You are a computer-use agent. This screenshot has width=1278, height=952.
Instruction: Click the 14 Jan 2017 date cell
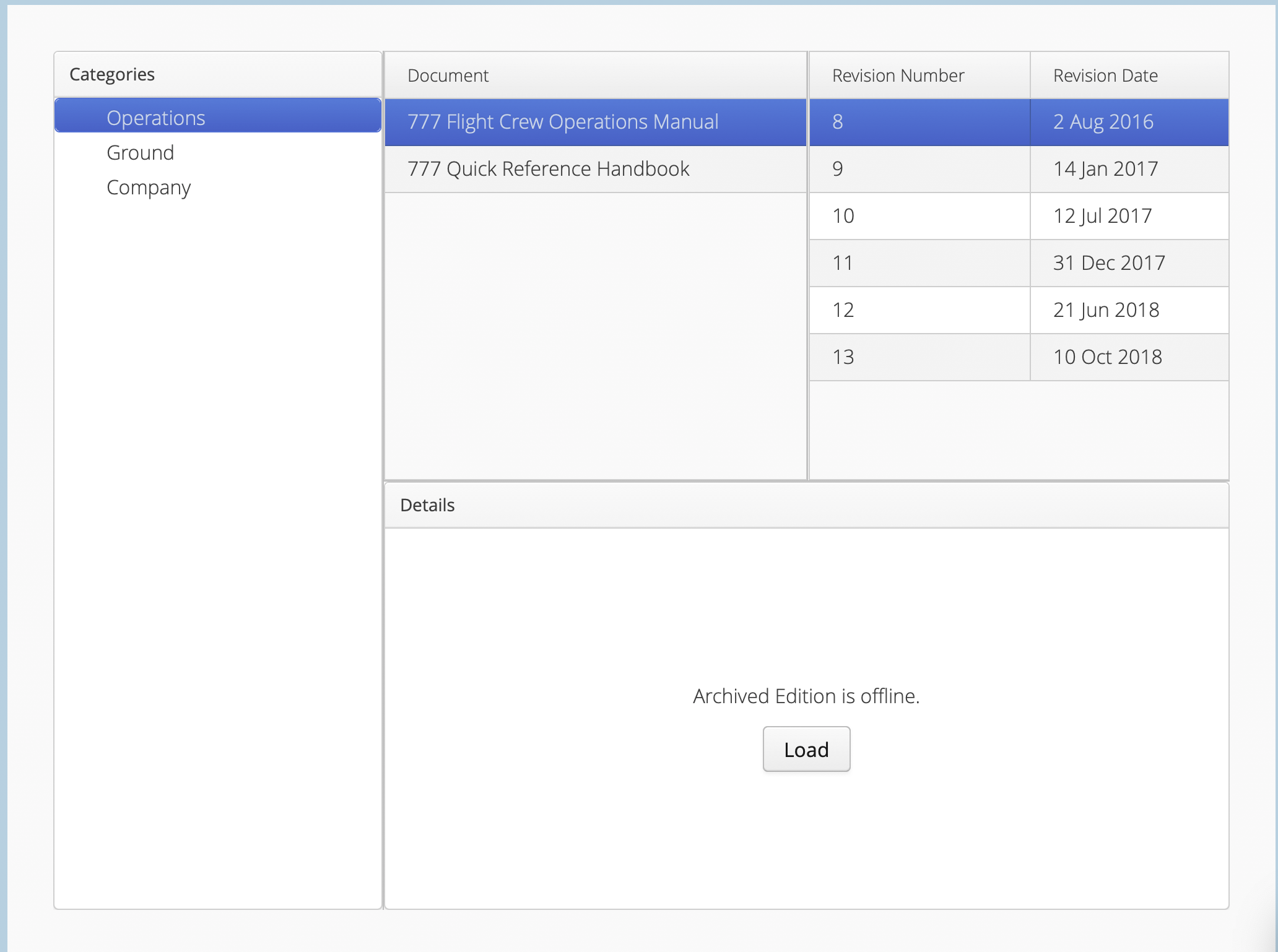1105,168
